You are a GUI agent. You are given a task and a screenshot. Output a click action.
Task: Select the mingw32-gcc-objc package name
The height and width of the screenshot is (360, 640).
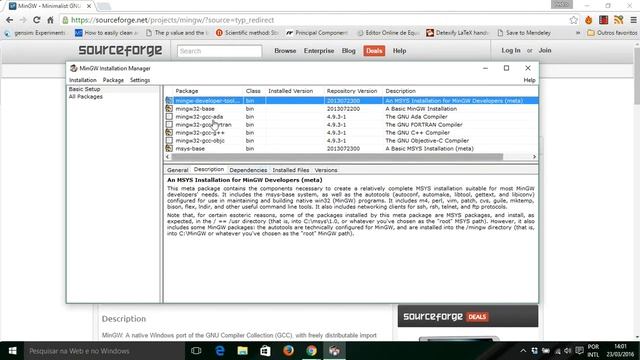[x=200, y=140]
